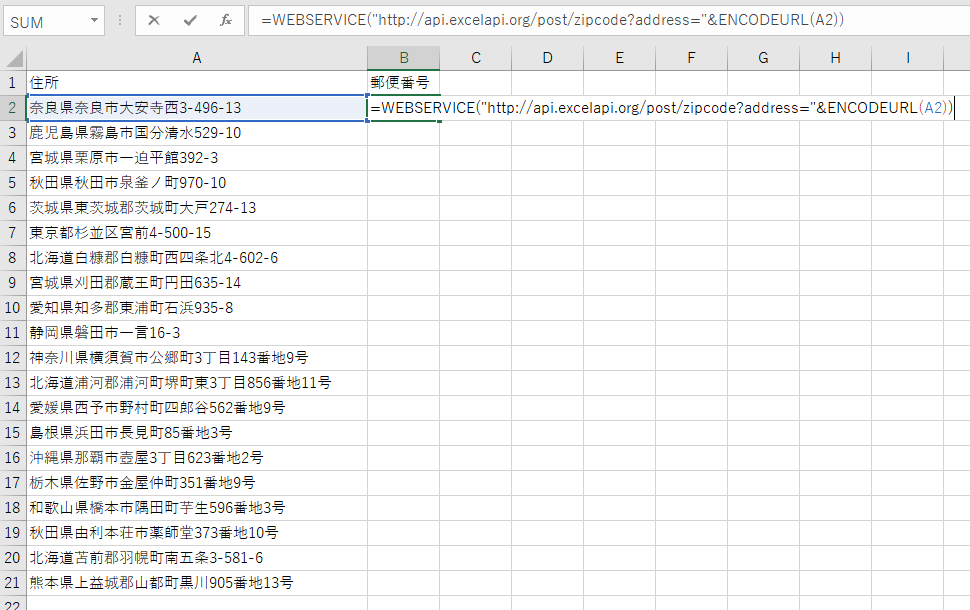The image size is (970, 610).
Task: Select column I header
Action: 907,58
